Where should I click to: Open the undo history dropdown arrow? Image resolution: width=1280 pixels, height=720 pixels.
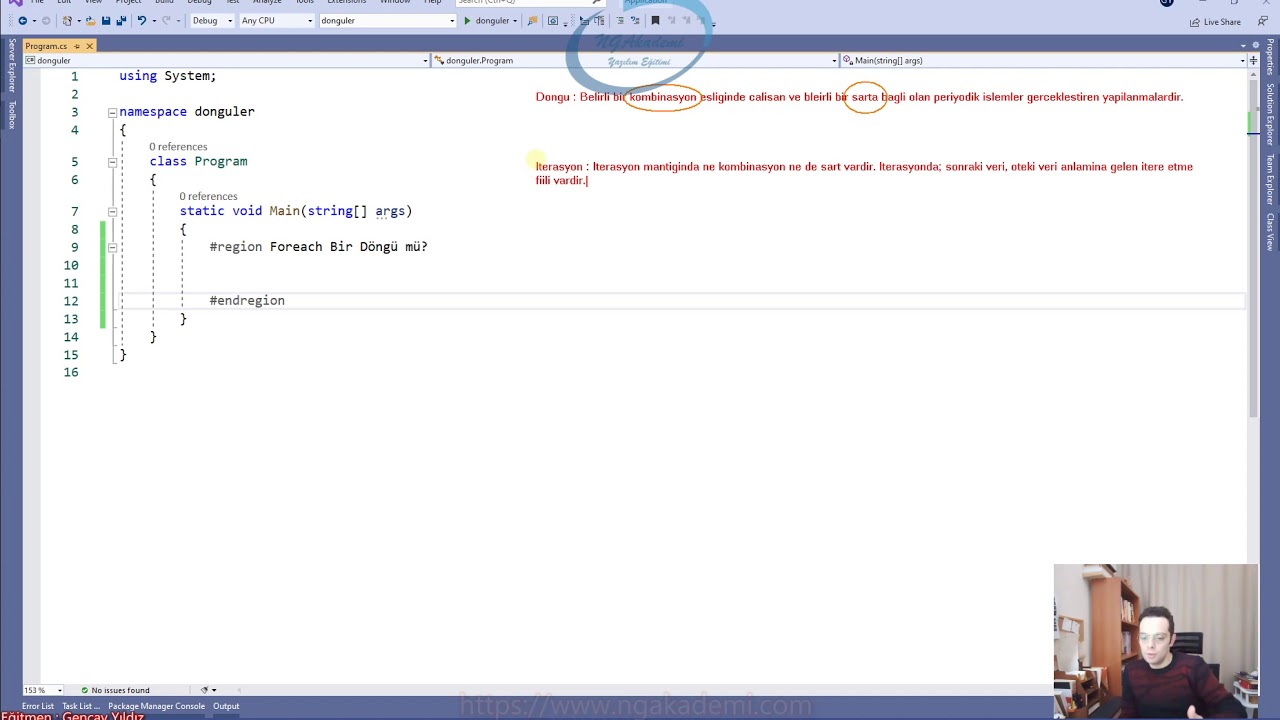click(x=152, y=21)
